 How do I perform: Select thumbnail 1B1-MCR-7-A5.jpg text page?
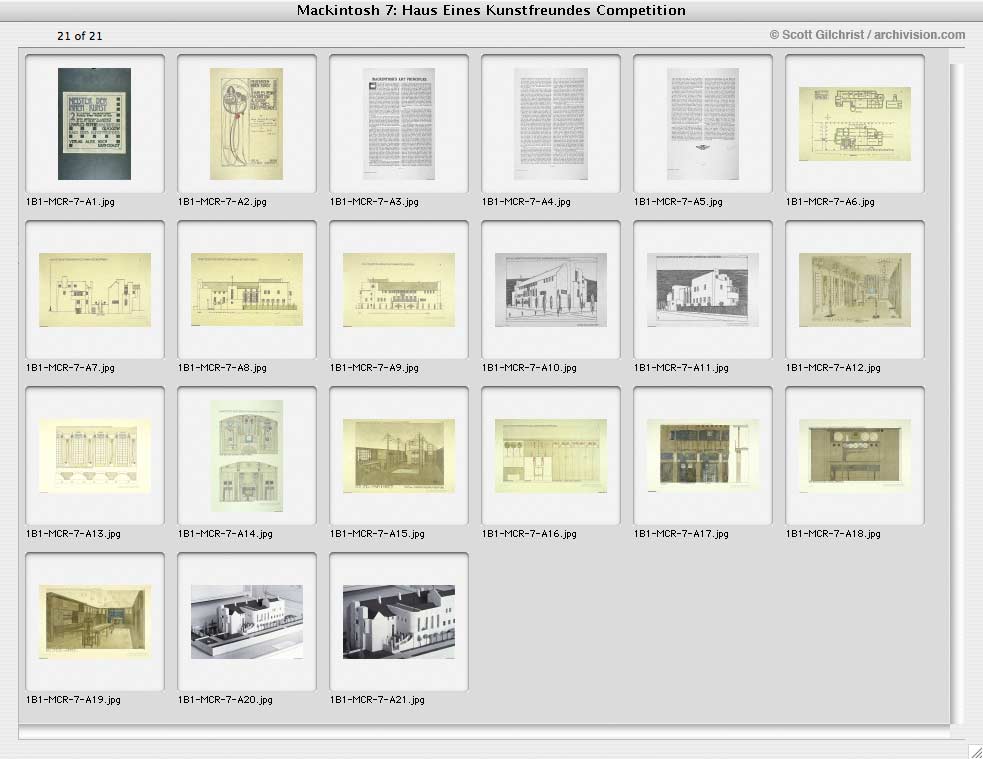(x=703, y=124)
